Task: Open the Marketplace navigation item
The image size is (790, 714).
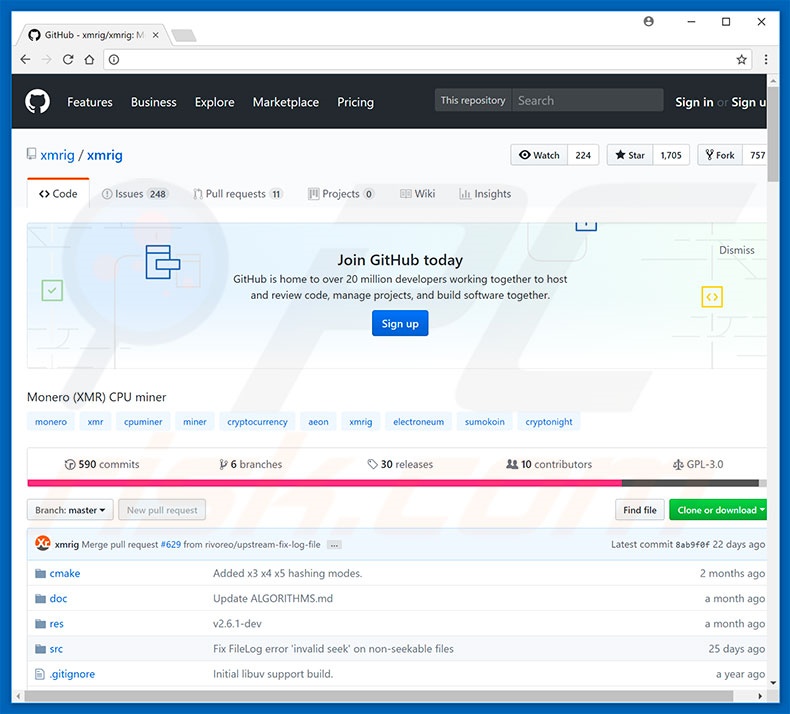Action: coord(286,102)
